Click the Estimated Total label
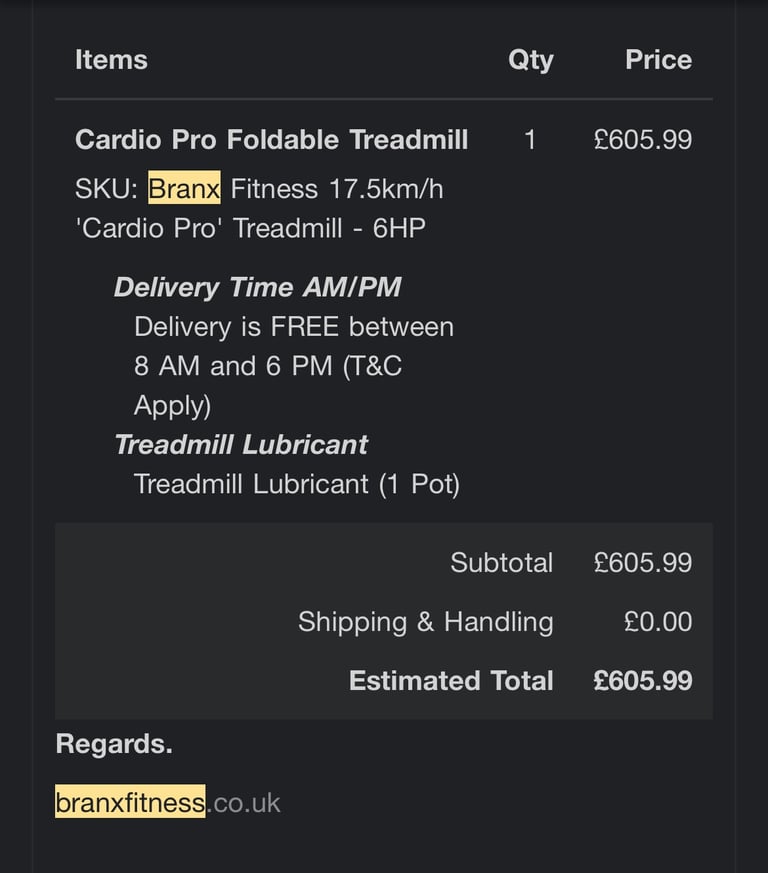 451,680
